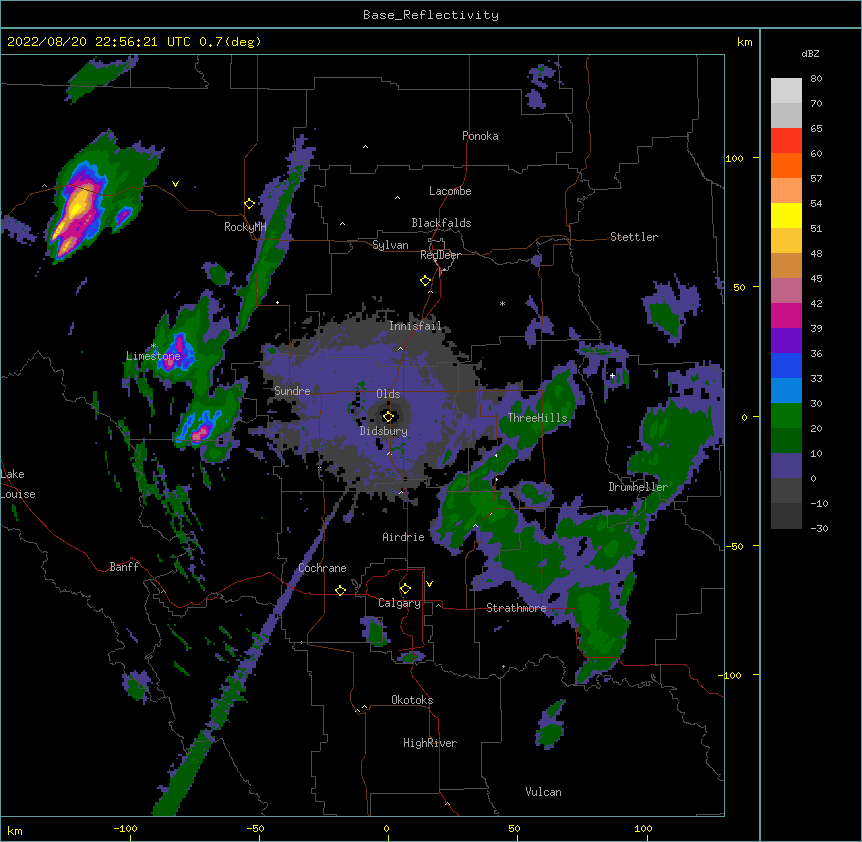Screen dimensions: 862x842
Task: Click the Strathmore label
Action: [x=516, y=608]
